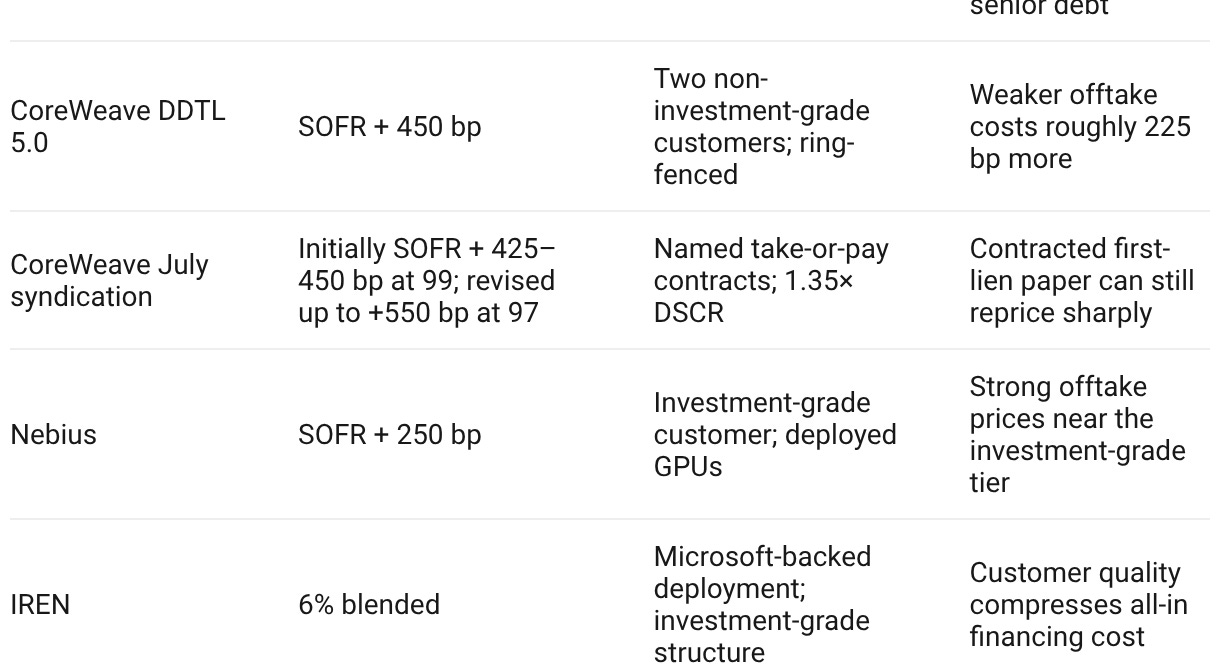Click 'Strong offtake prices near the investment-grade tier'

(1077, 434)
